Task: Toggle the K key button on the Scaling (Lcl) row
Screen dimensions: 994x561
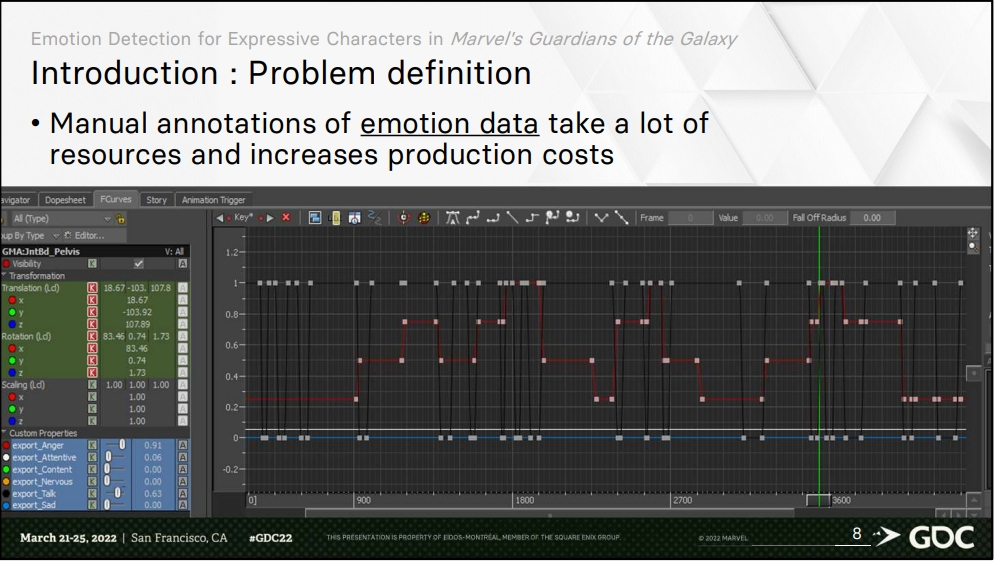Action: click(92, 385)
